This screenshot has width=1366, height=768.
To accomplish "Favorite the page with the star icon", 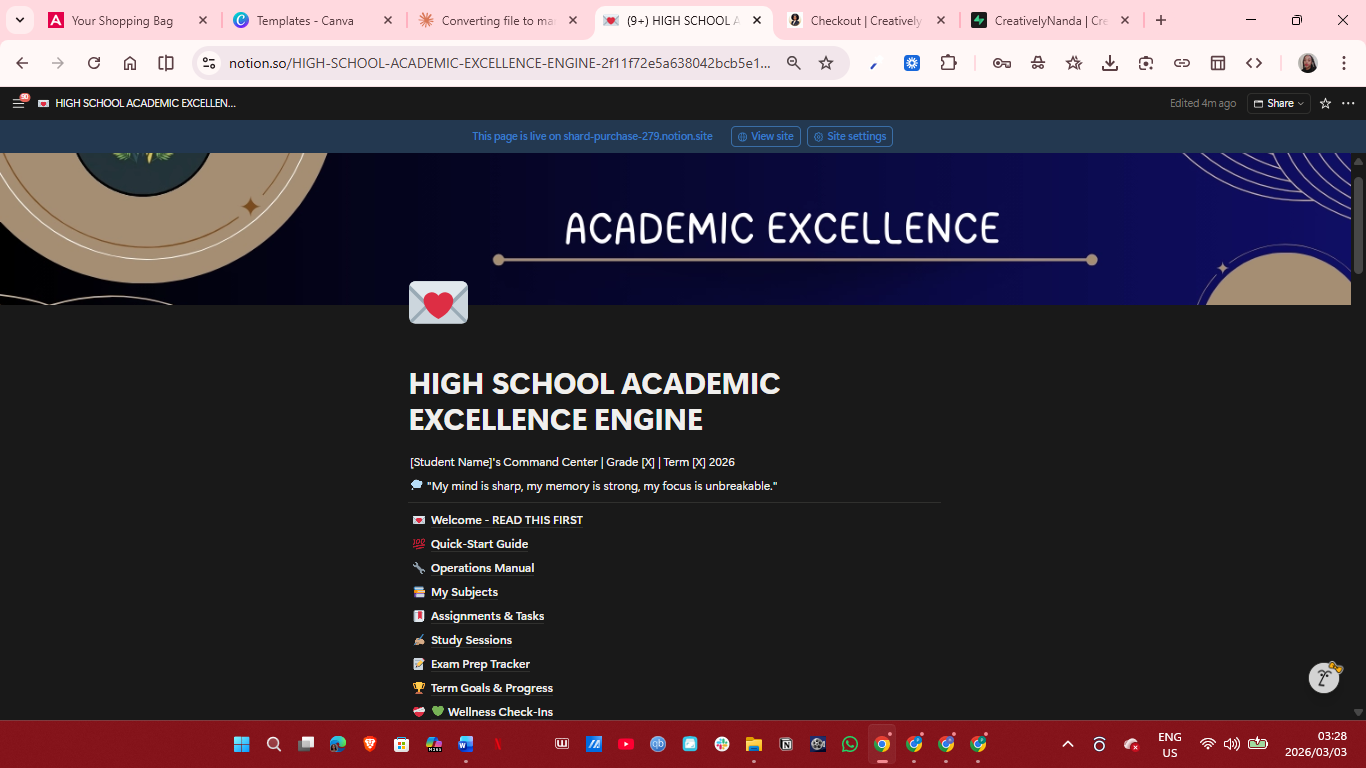I will (1324, 103).
